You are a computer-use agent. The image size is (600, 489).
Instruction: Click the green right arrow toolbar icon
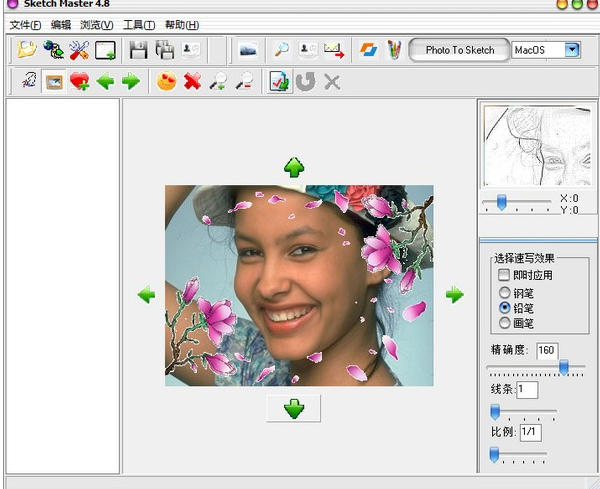tap(130, 81)
